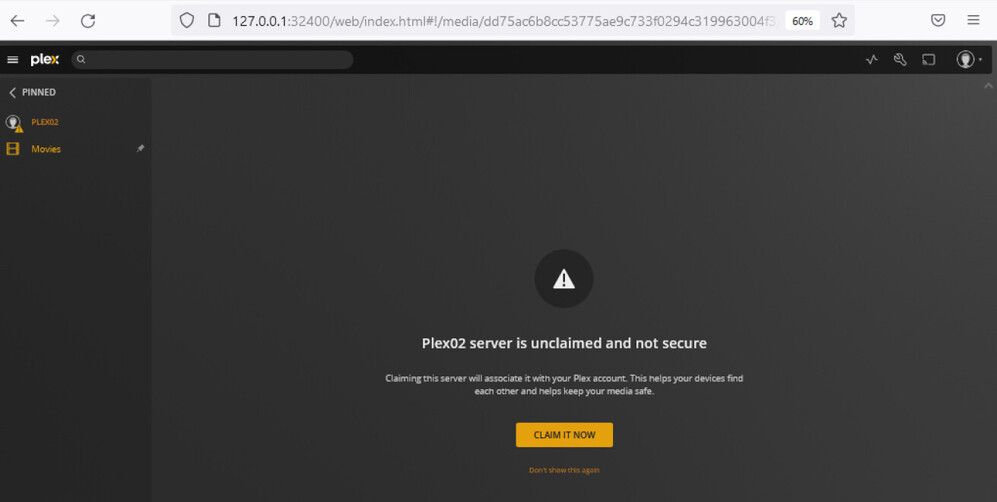Click the browser forward arrow
This screenshot has width=997, height=502.
tap(53, 21)
